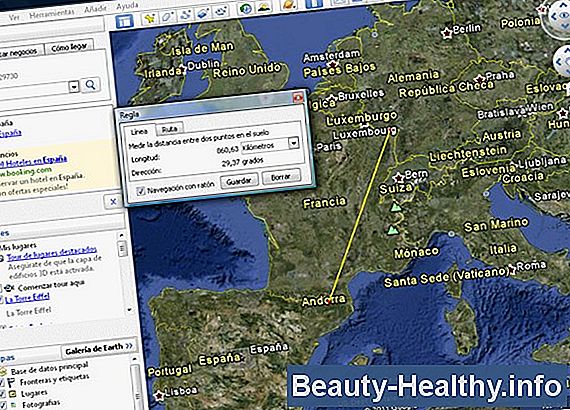Viewport: 570px width, 410px height.
Task: Open the Kilómetros units dropdown
Action: tap(294, 142)
